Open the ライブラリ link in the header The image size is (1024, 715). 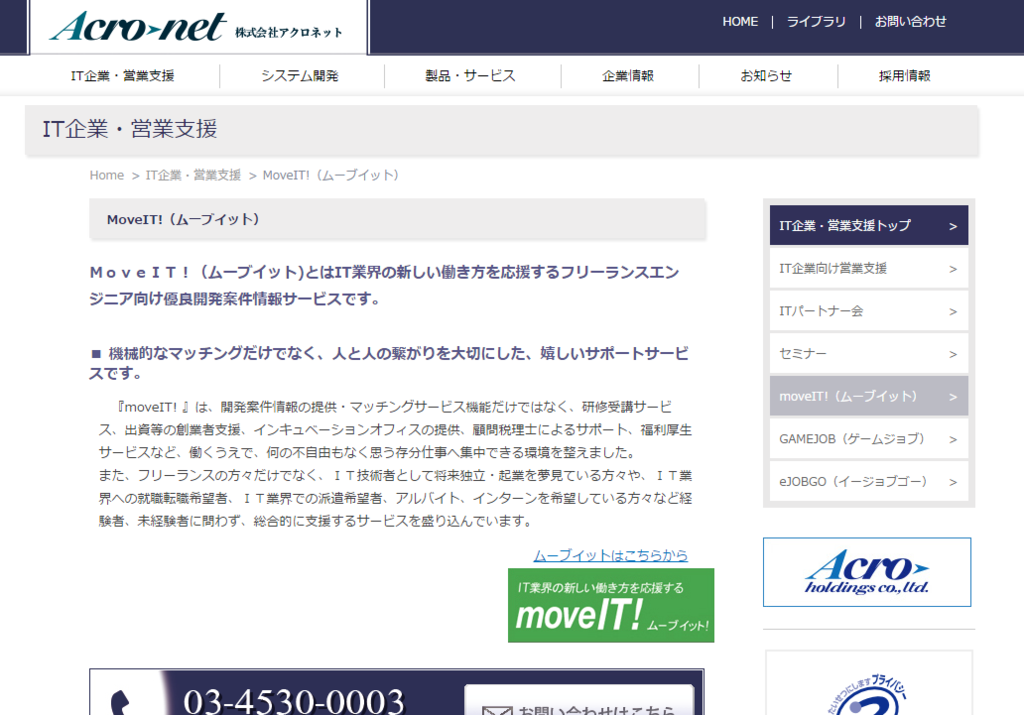(x=816, y=22)
